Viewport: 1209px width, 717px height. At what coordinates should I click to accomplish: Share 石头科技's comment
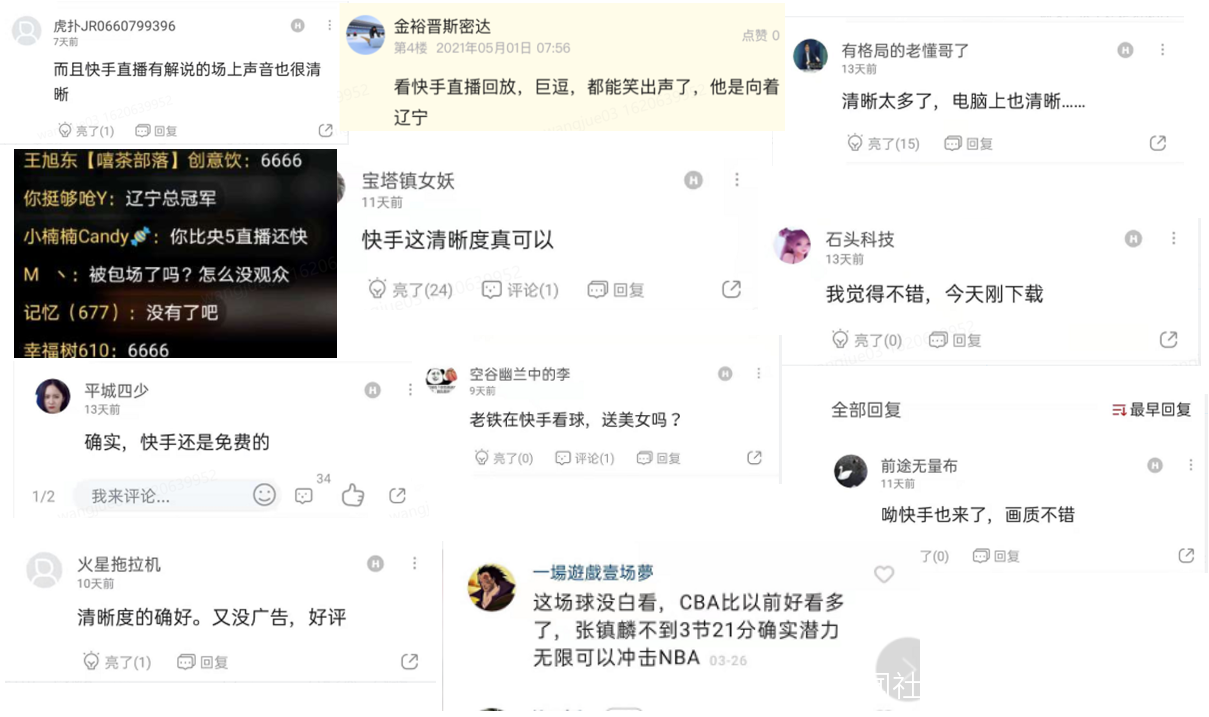[1168, 340]
